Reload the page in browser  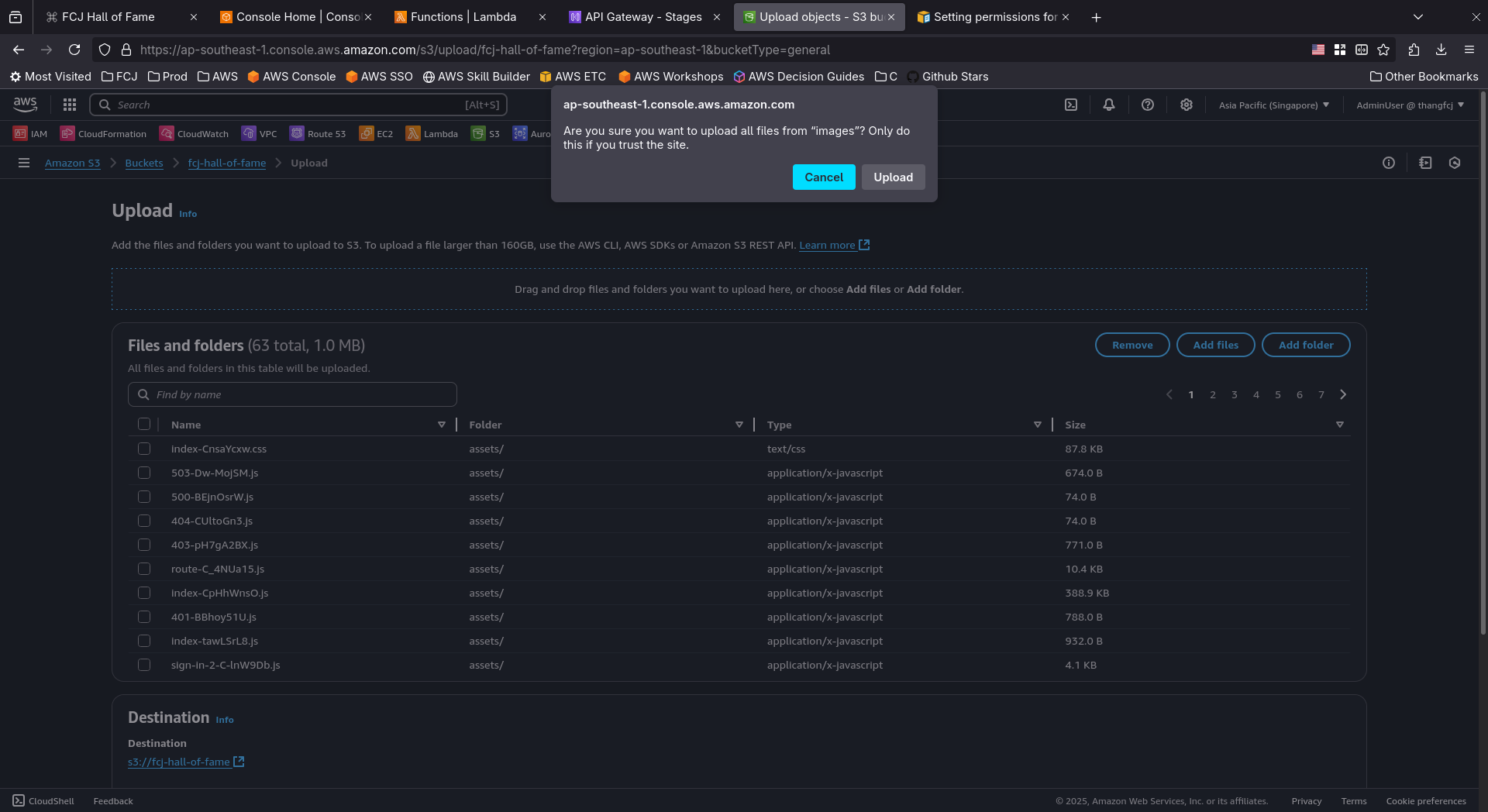pyautogui.click(x=74, y=50)
